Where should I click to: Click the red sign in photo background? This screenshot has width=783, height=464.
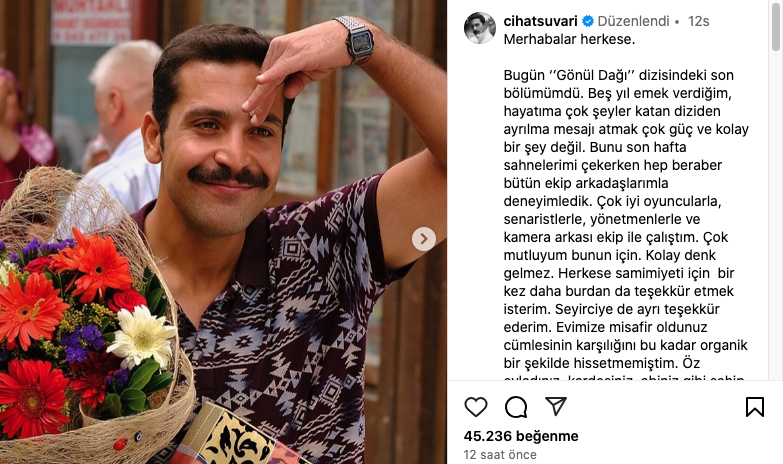pyautogui.click(x=91, y=21)
